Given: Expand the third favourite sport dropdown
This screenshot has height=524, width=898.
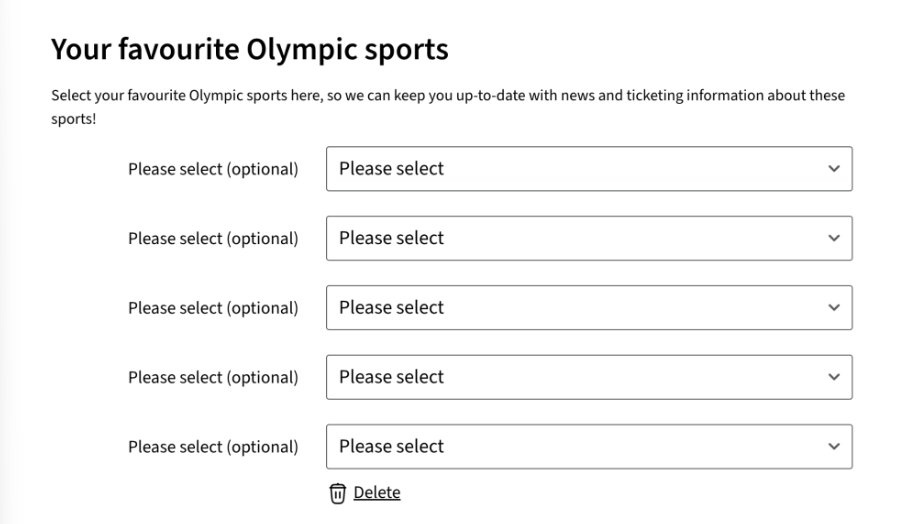Looking at the screenshot, I should [588, 308].
